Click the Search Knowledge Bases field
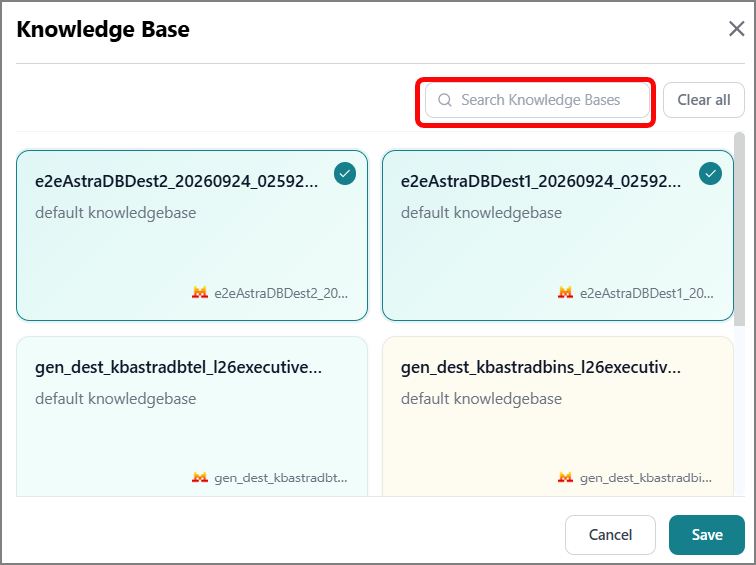 click(x=537, y=100)
